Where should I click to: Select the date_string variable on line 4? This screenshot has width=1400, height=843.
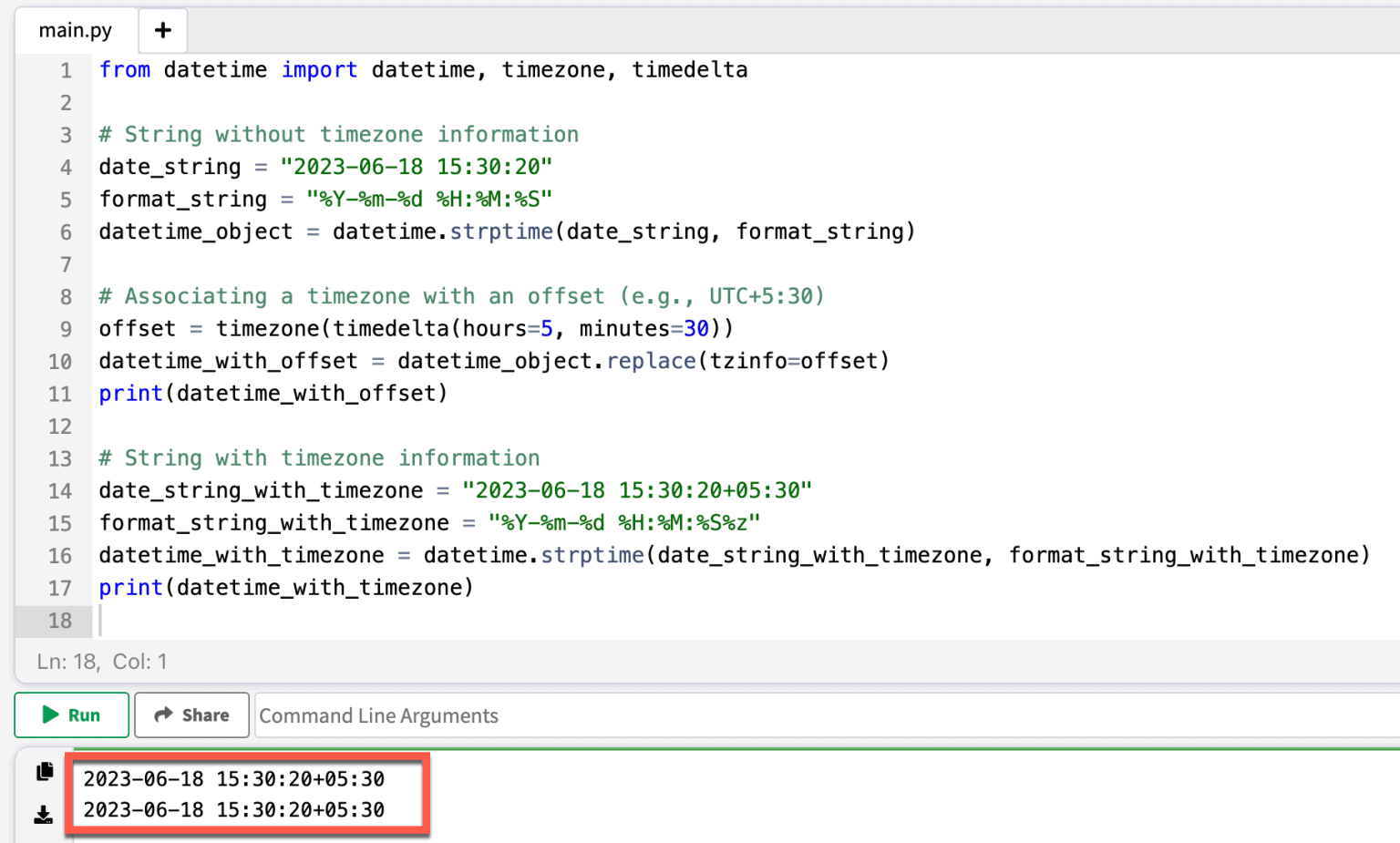(170, 166)
